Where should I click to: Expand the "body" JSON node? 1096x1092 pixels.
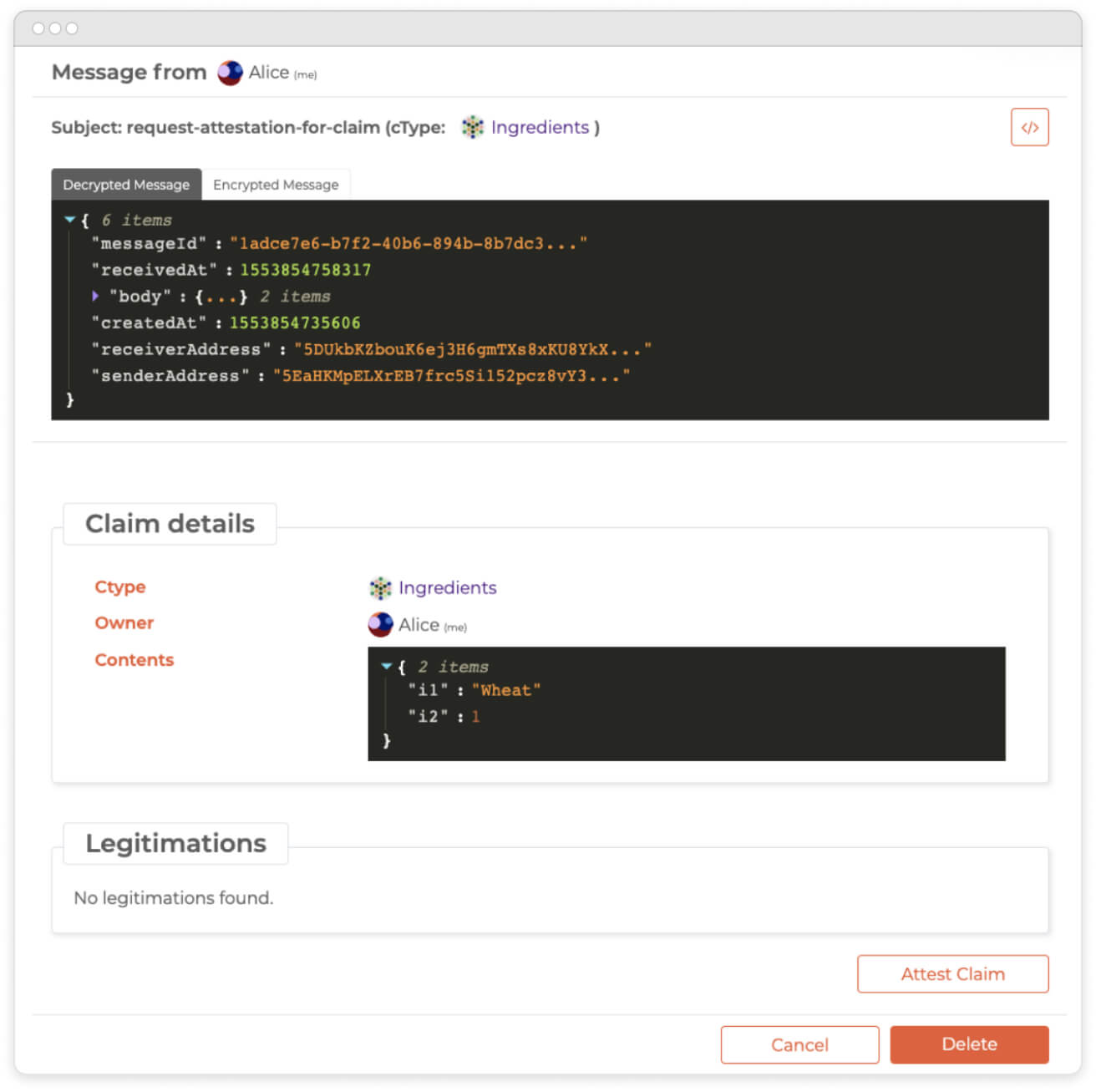(95, 296)
